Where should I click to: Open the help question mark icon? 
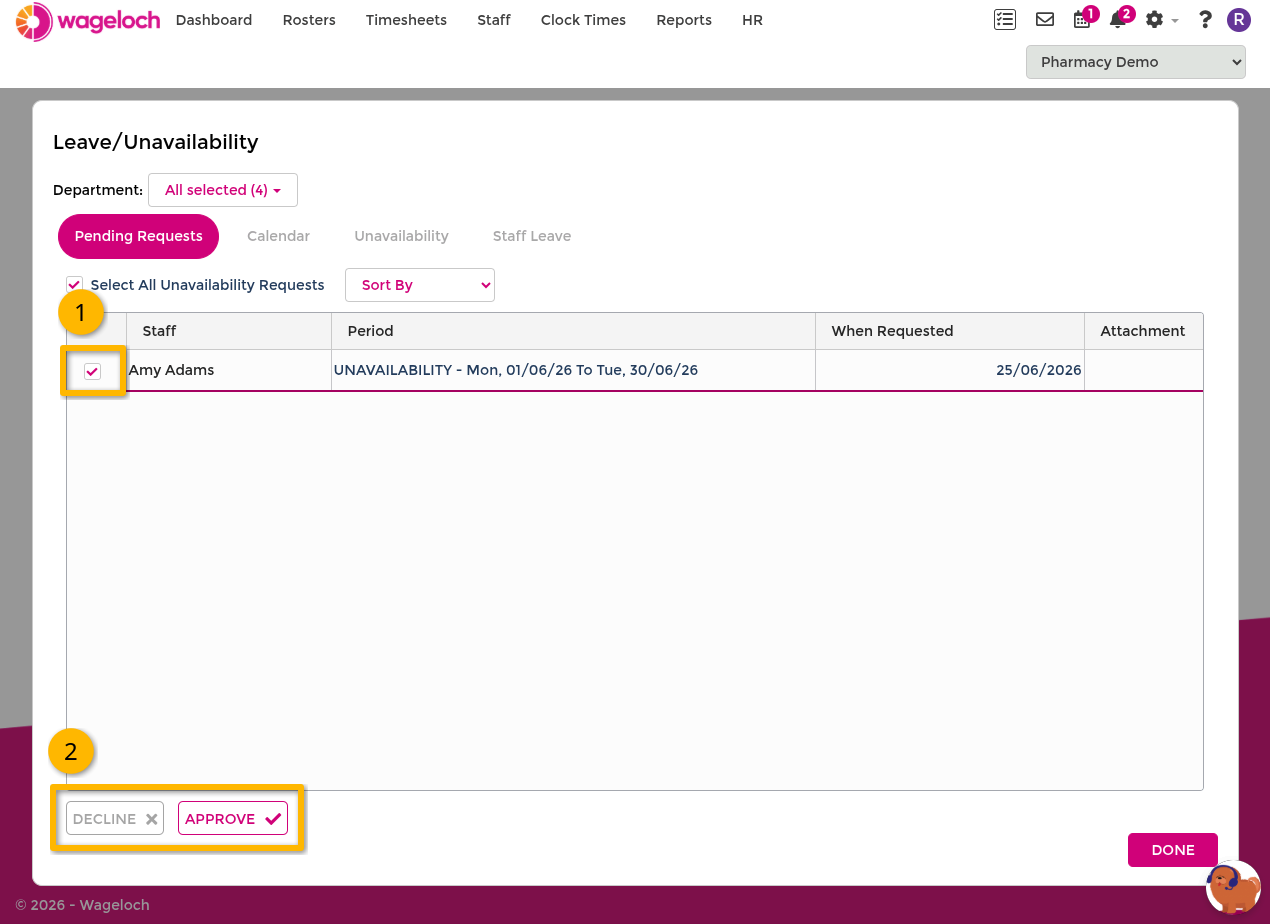coord(1205,20)
